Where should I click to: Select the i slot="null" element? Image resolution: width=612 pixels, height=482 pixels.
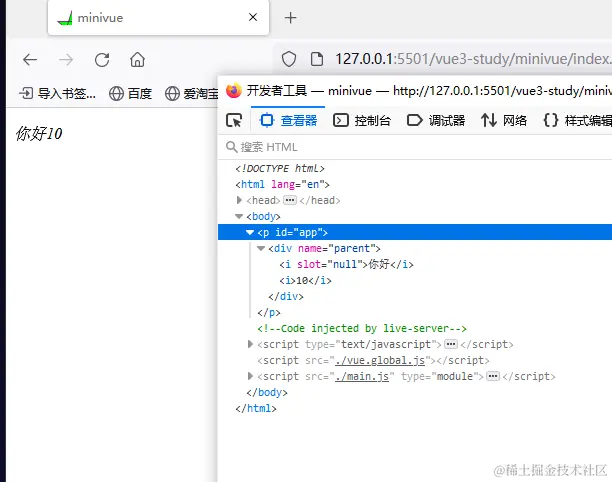tap(346, 264)
